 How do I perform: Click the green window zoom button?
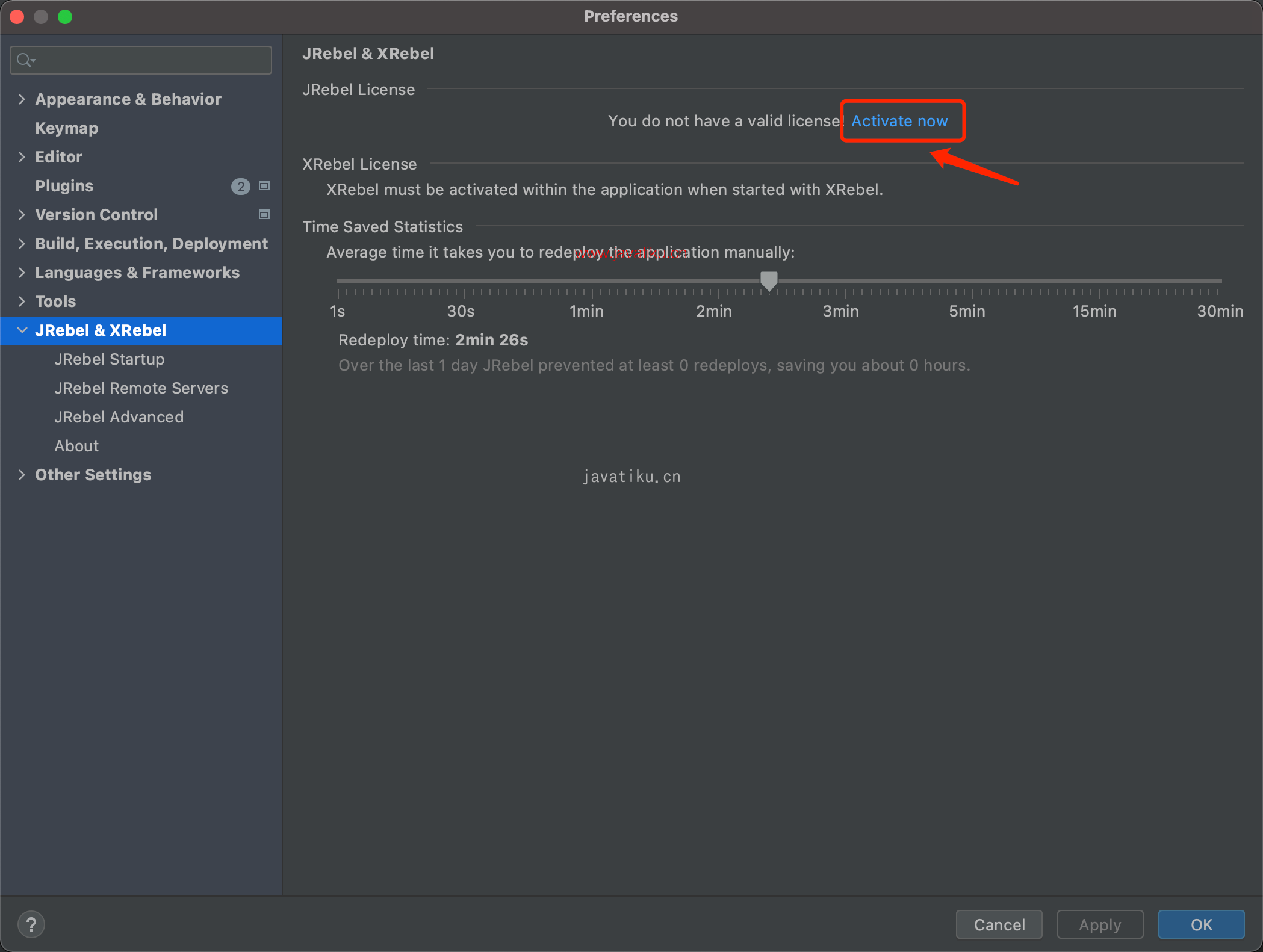(x=65, y=16)
